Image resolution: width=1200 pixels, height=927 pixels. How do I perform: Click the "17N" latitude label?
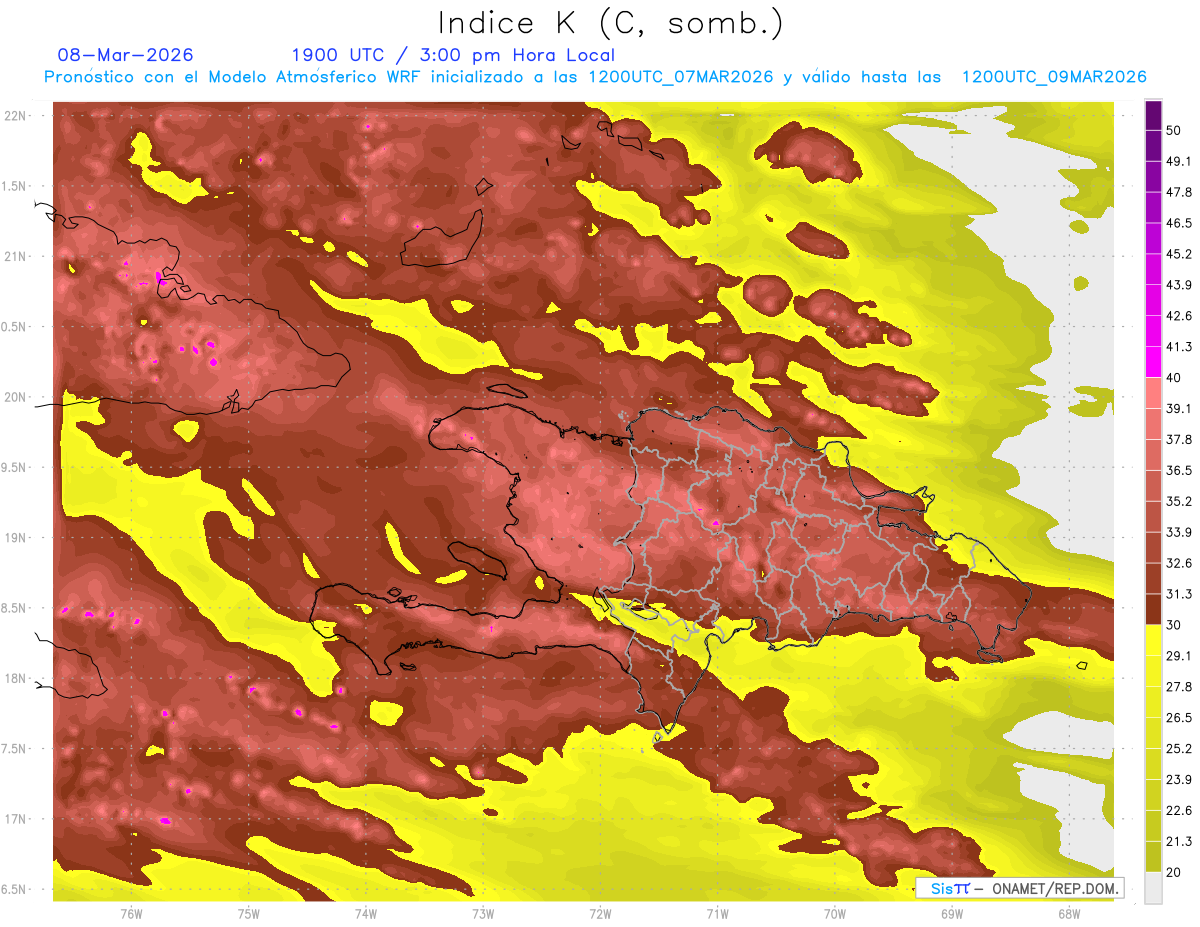17,819
